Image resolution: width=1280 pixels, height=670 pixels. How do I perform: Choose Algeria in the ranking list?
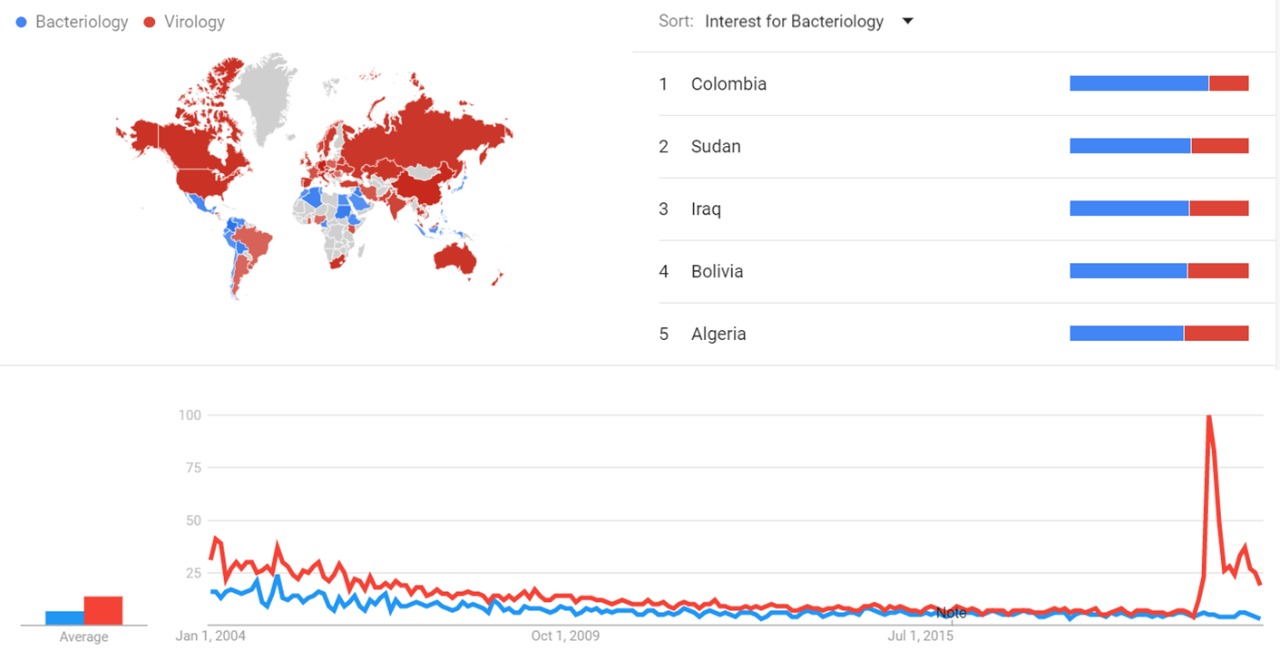(x=718, y=334)
